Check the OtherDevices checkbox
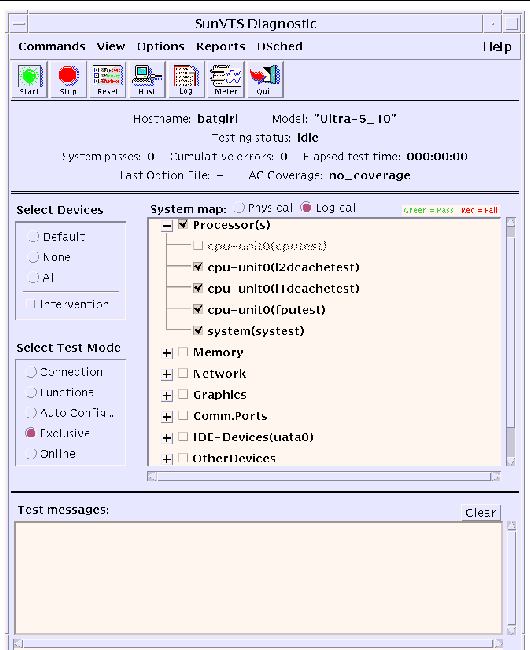 pos(183,458)
